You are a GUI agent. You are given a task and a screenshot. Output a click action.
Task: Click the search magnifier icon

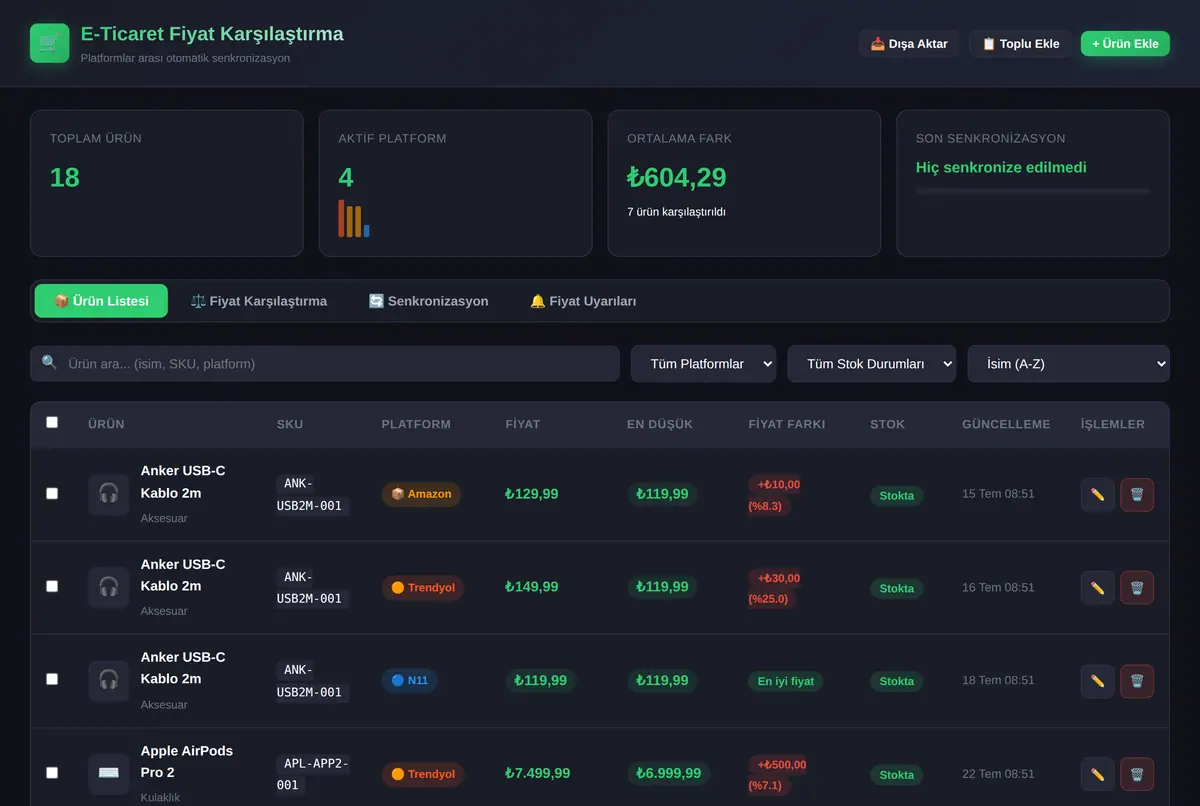tap(49, 362)
